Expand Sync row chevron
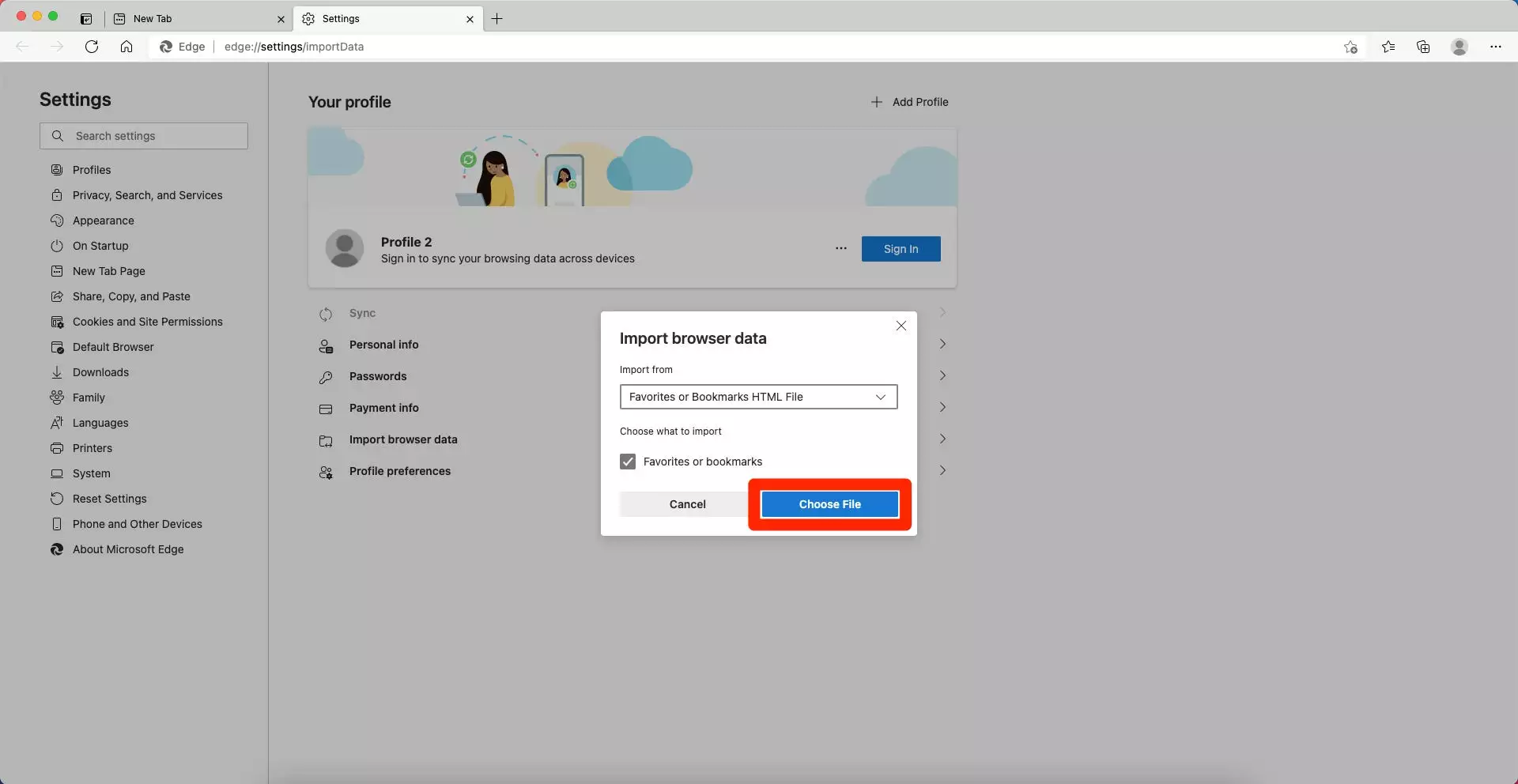The height and width of the screenshot is (784, 1518). [942, 312]
